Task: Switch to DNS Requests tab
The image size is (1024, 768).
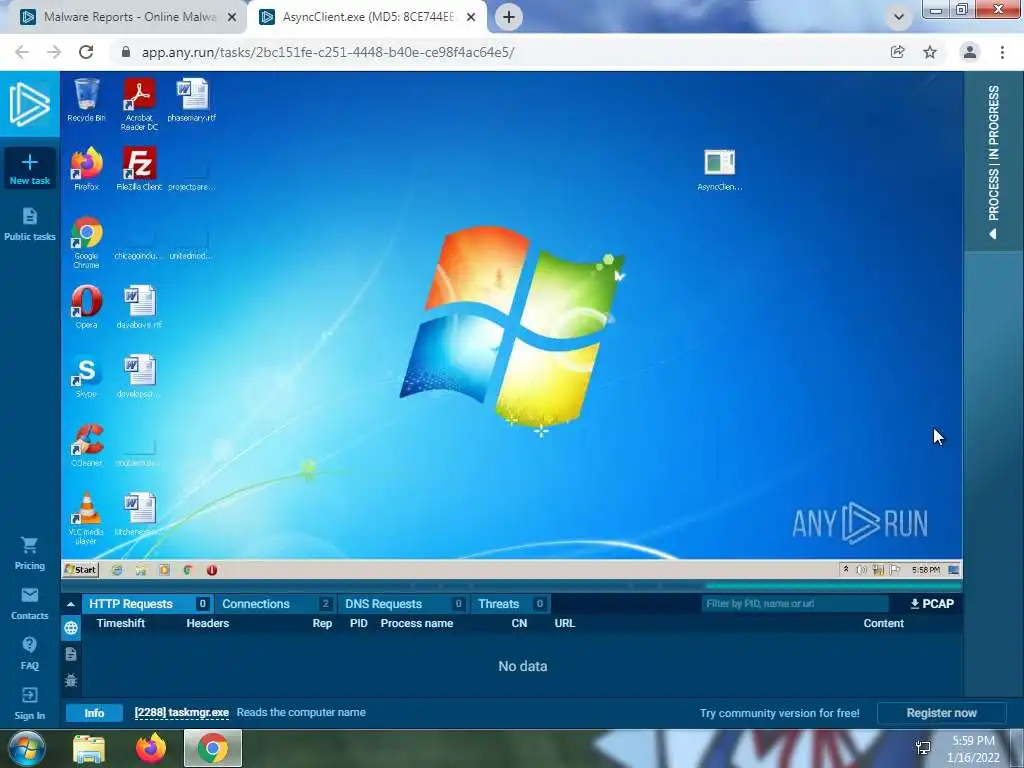Action: tap(404, 604)
